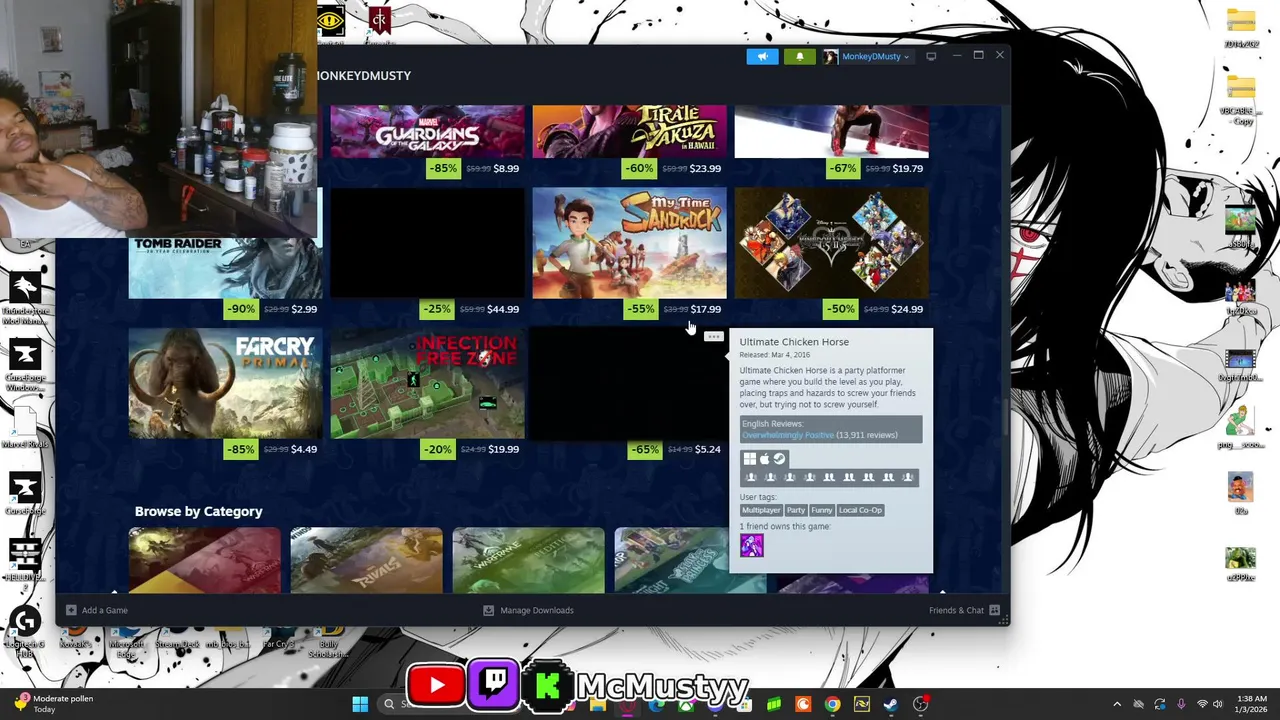Open Steam announcements megaphone button
1280x720 pixels.
762,57
